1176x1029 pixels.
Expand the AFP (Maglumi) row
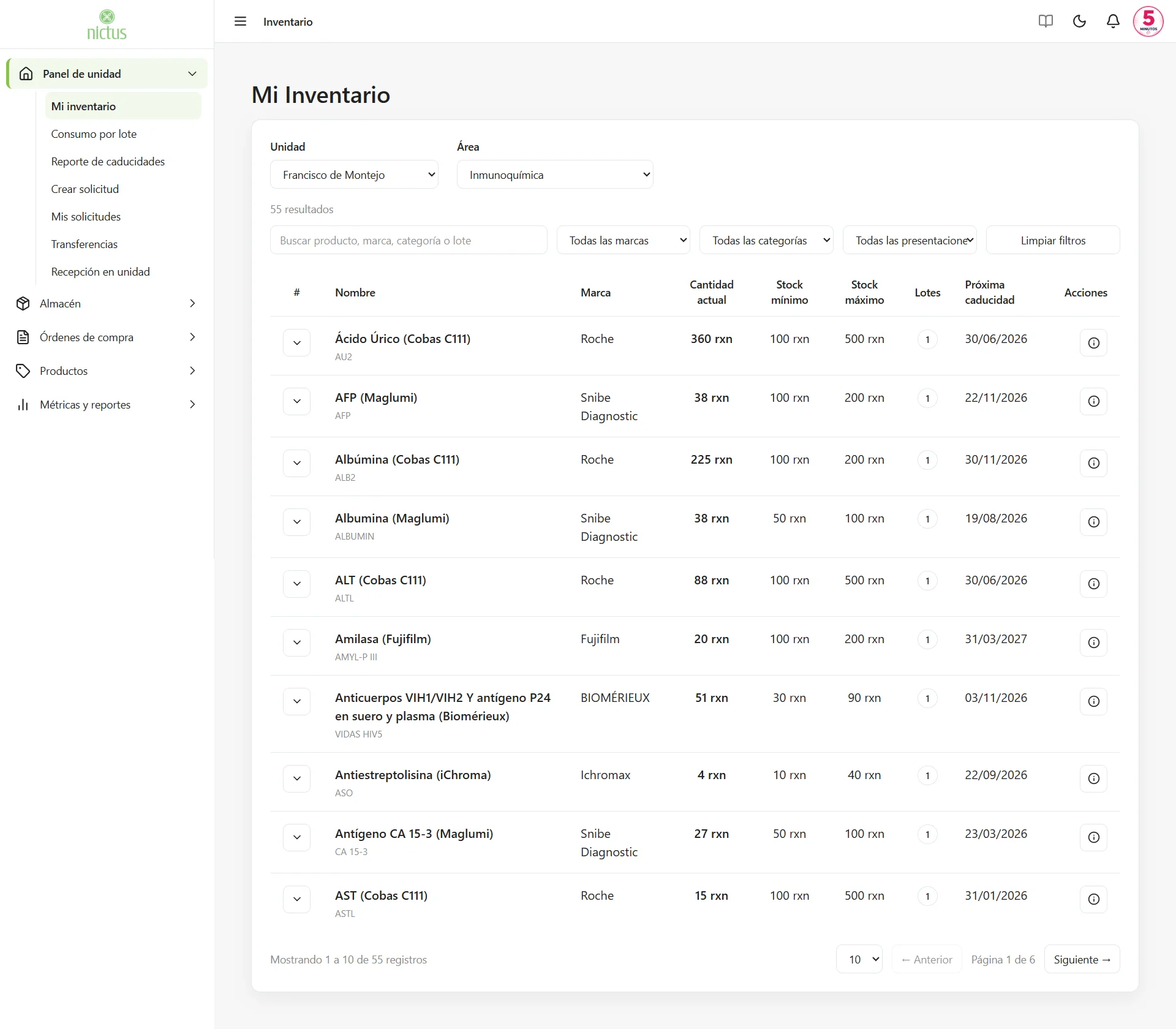click(x=296, y=401)
